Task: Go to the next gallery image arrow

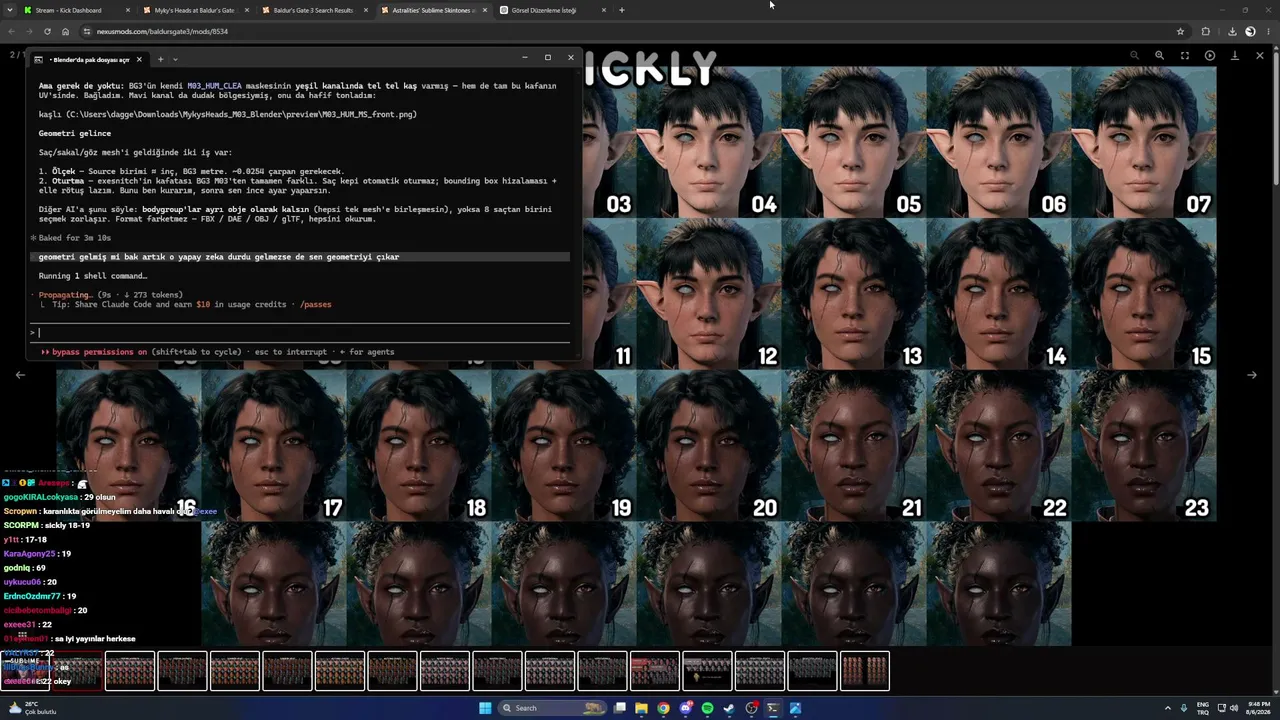Action: (x=1251, y=375)
